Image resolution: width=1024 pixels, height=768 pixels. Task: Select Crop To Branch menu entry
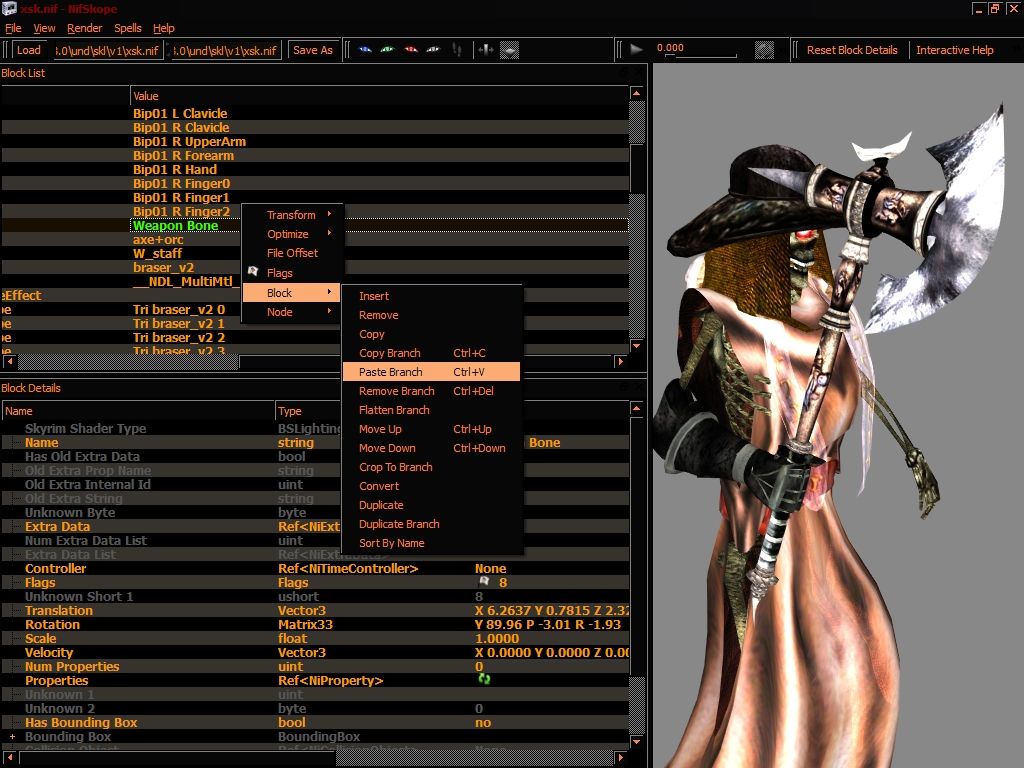pos(431,466)
